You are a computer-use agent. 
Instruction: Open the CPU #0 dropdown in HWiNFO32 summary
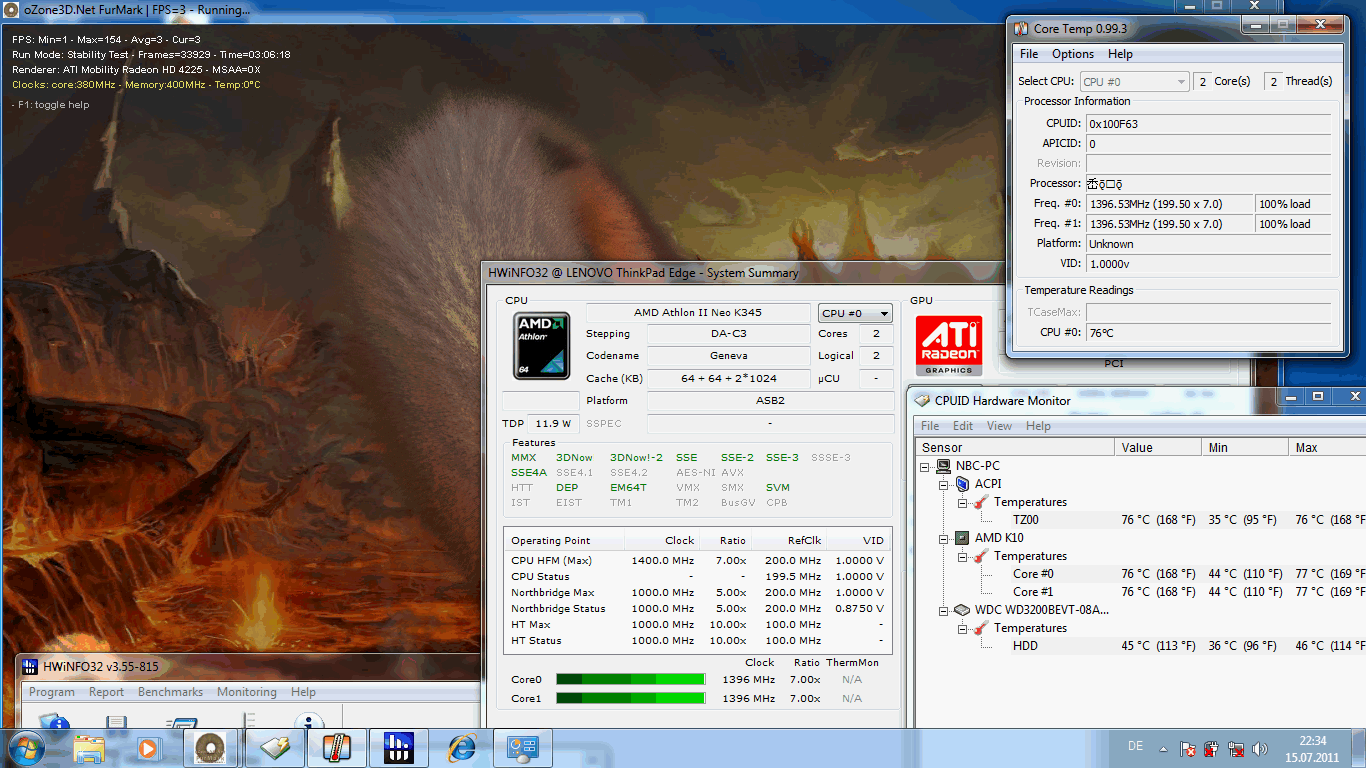(856, 313)
